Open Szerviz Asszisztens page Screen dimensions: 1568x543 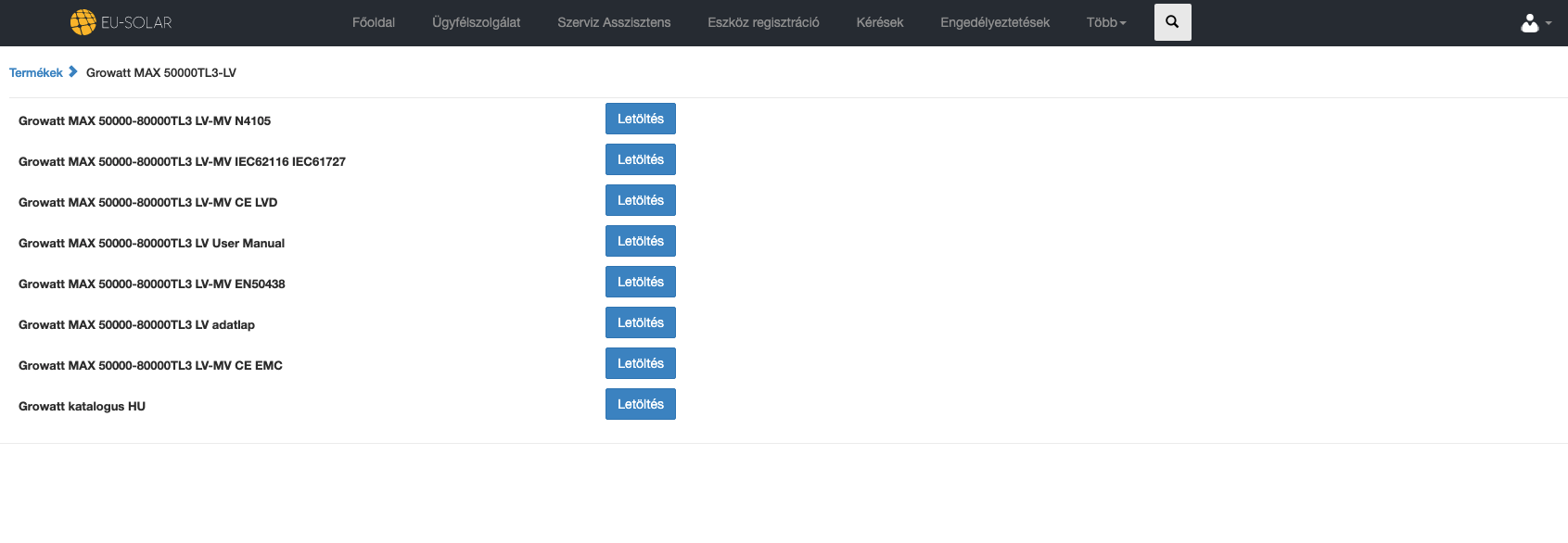coord(613,22)
